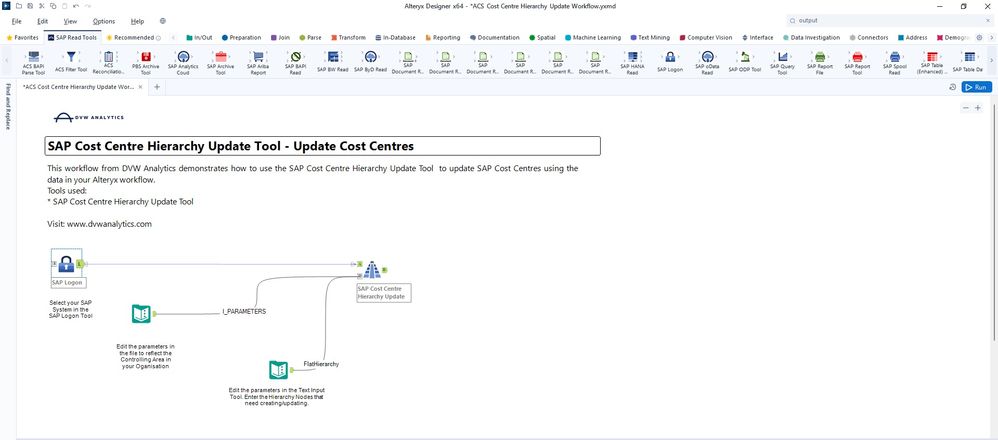The image size is (998, 440).
Task: Open the Edit menu
Action: pos(43,21)
